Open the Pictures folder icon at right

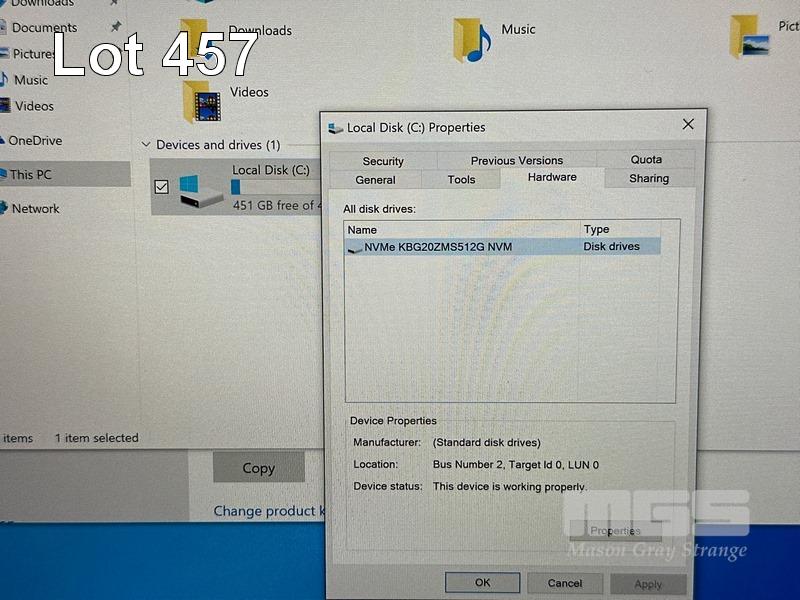tap(749, 36)
